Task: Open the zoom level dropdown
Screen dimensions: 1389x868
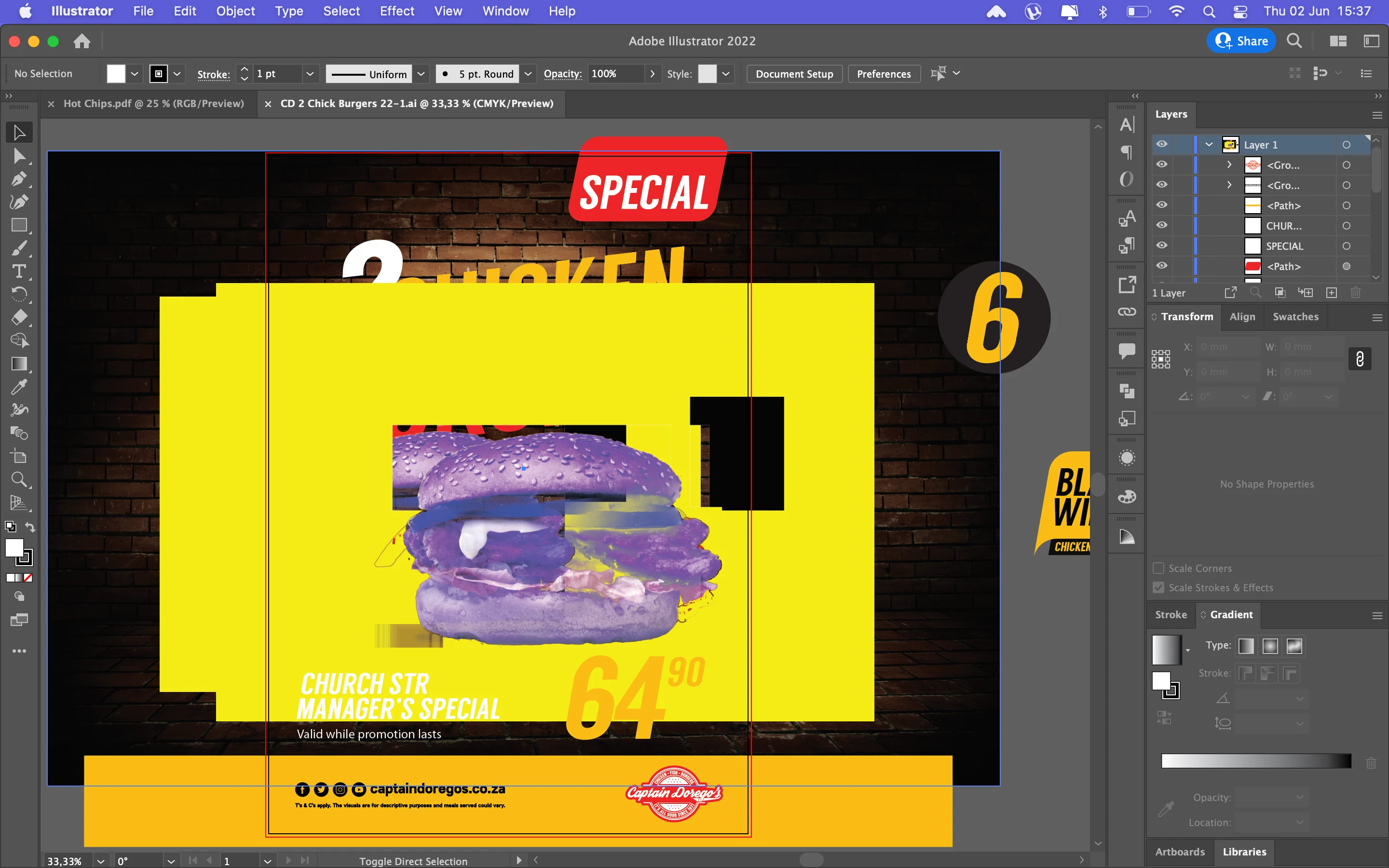Action: click(x=101, y=861)
